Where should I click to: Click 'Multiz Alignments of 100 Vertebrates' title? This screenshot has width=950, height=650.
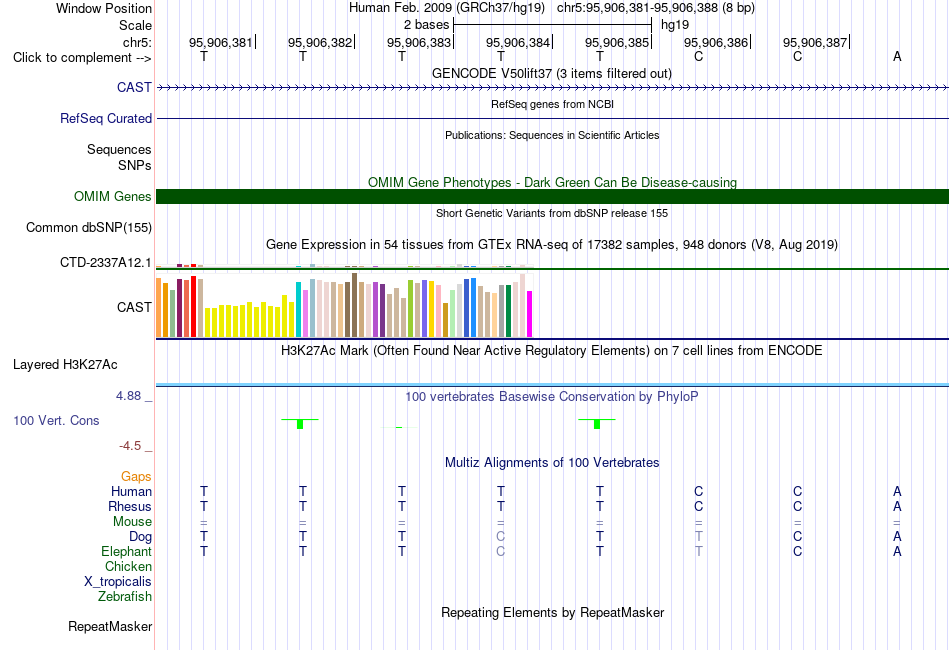[552, 463]
